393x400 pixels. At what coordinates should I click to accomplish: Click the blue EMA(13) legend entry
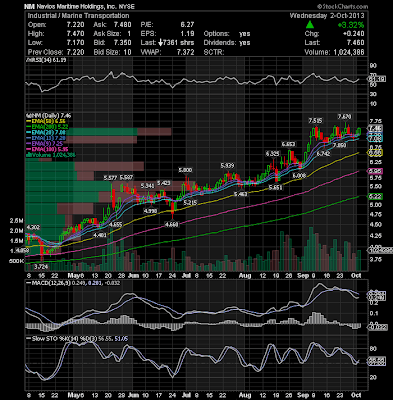(x=46, y=138)
